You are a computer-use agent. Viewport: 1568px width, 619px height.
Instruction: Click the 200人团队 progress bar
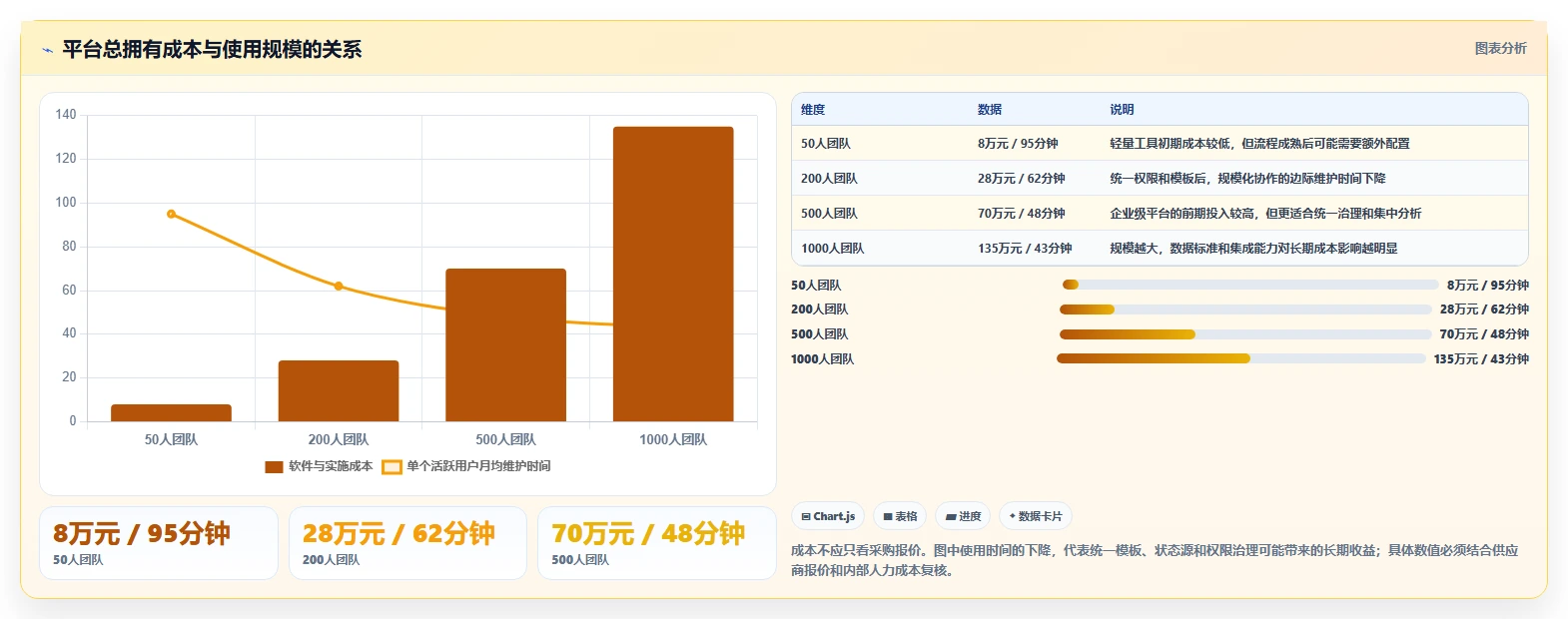[x=1245, y=309]
